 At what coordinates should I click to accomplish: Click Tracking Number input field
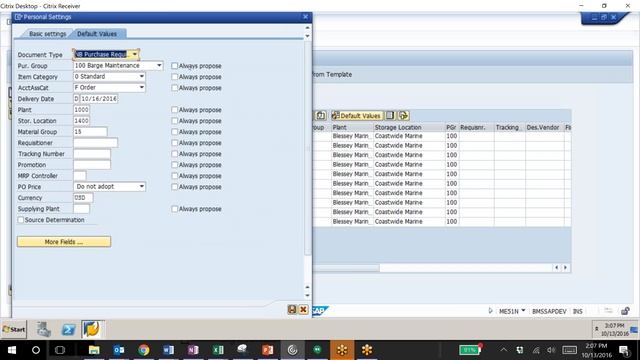tap(92, 154)
